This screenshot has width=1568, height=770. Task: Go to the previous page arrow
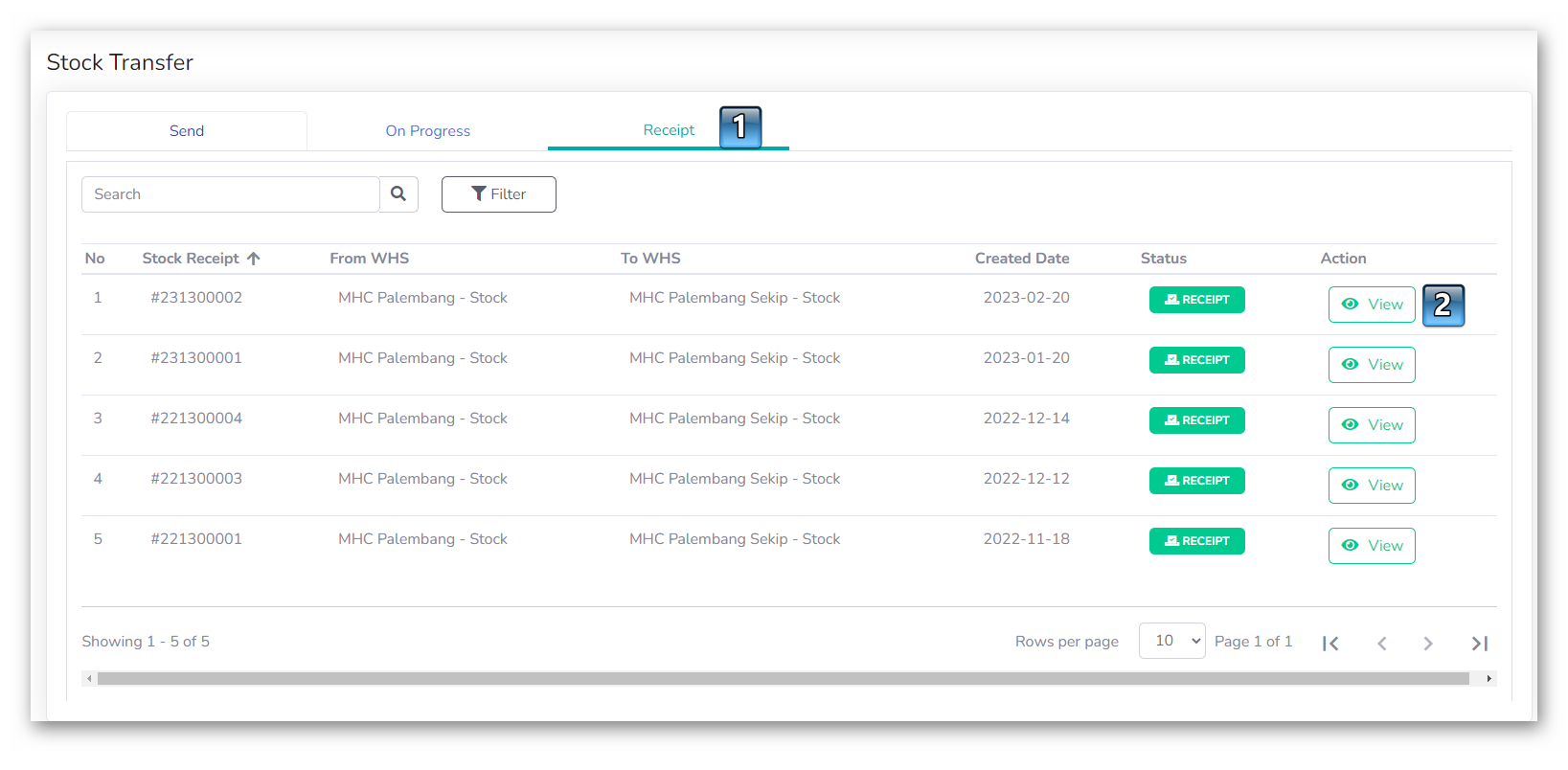pyautogui.click(x=1381, y=644)
